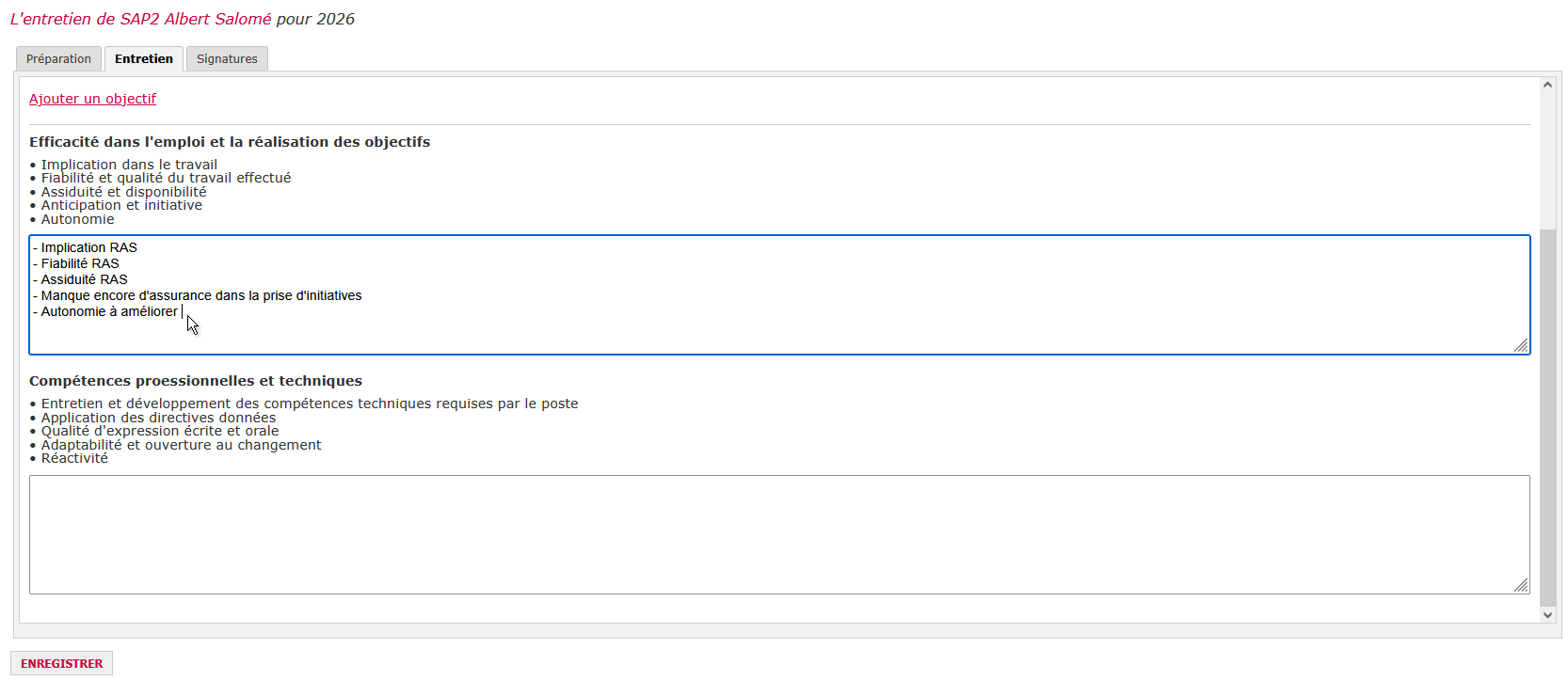Click the scroll up arrow of the panel
Image resolution: width=1568 pixels, height=681 pixels.
click(1547, 85)
